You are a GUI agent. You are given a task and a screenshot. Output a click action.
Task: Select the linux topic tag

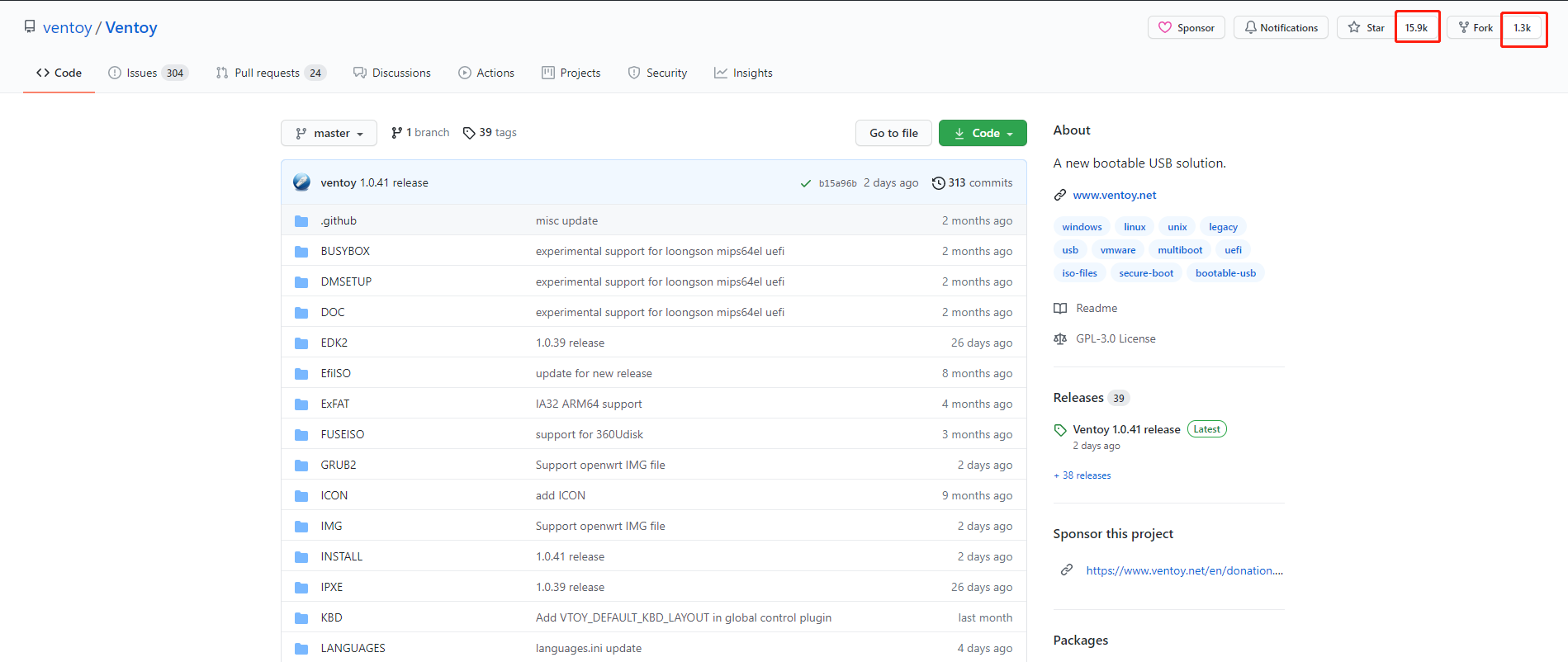[1135, 227]
